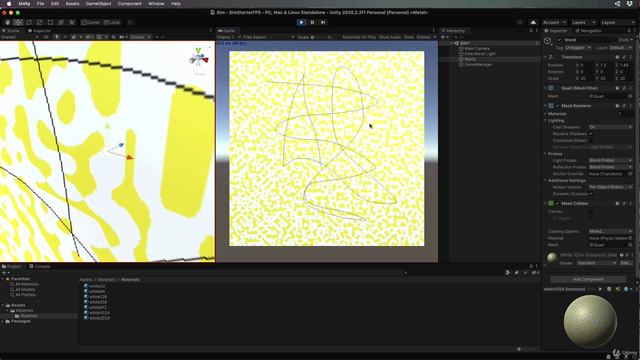Select the Rect tool in toolbar
640x360 pixels.
(x=50, y=22)
